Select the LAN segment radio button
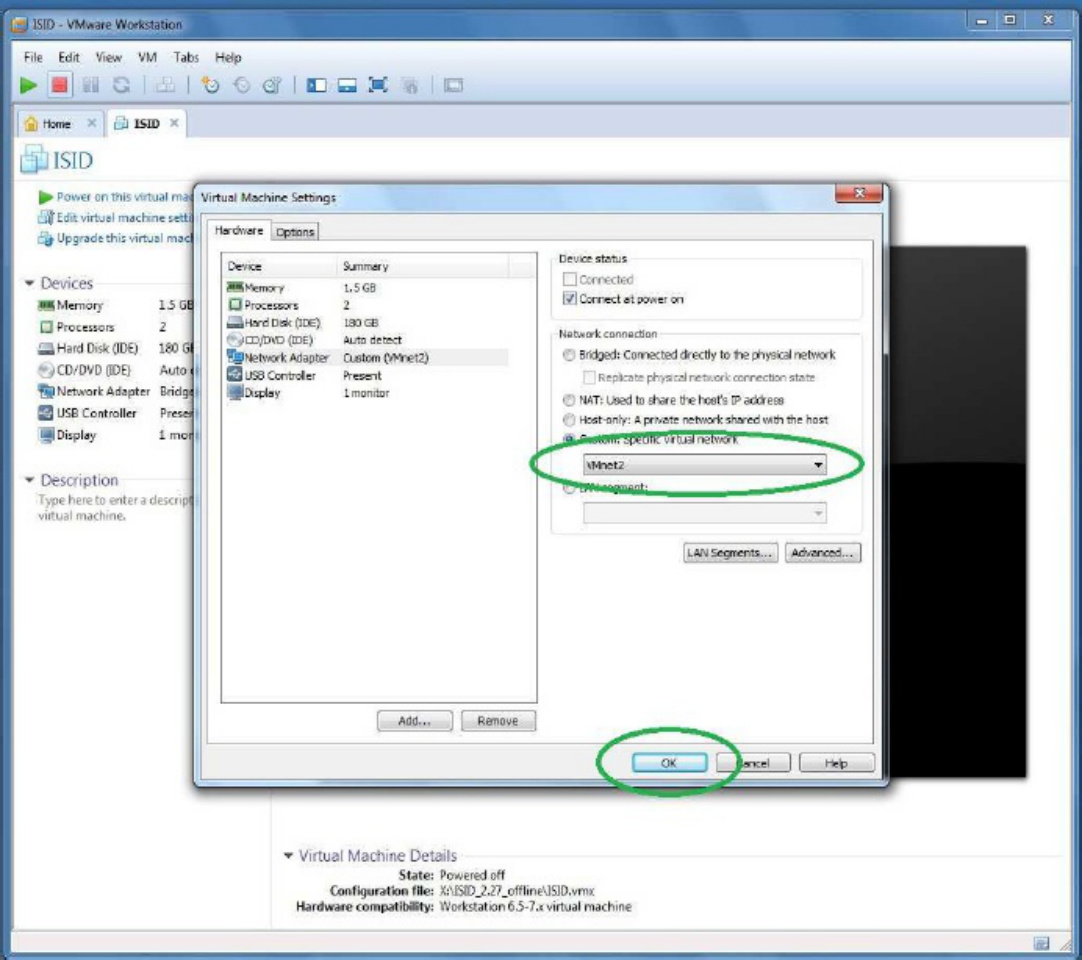Image resolution: width=1082 pixels, height=960 pixels. 569,488
